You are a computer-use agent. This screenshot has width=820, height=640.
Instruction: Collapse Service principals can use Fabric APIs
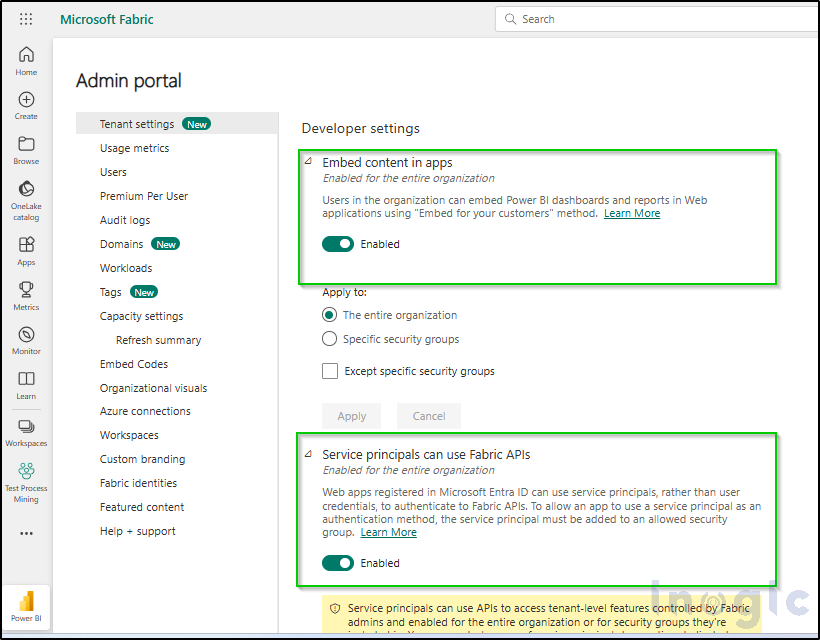tap(309, 453)
